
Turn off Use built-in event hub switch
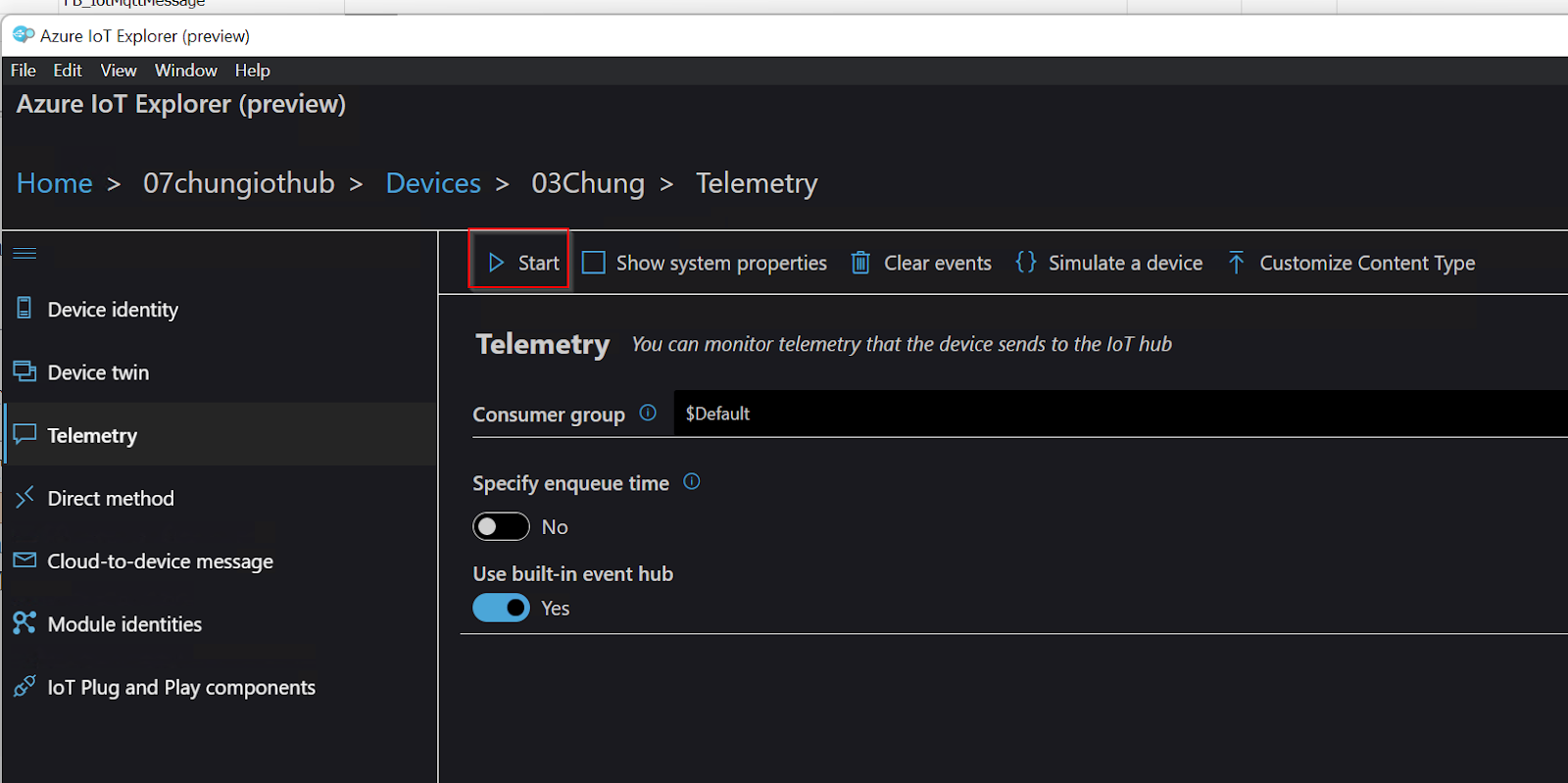pos(501,608)
